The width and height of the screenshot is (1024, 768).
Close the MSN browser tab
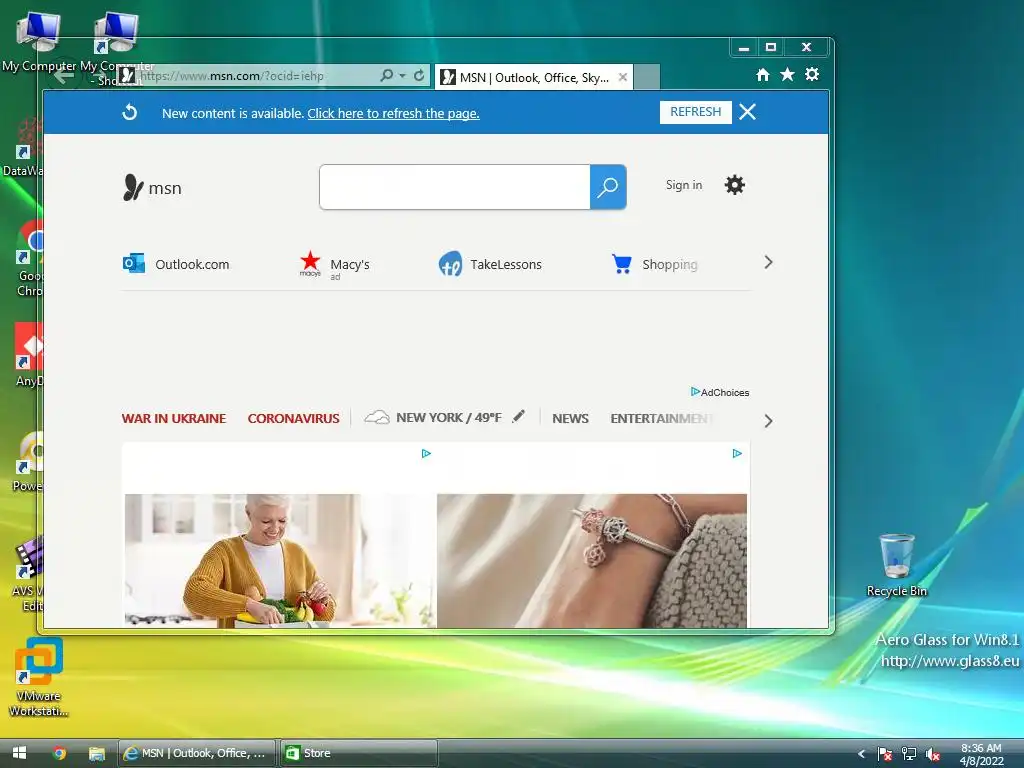pyautogui.click(x=622, y=77)
